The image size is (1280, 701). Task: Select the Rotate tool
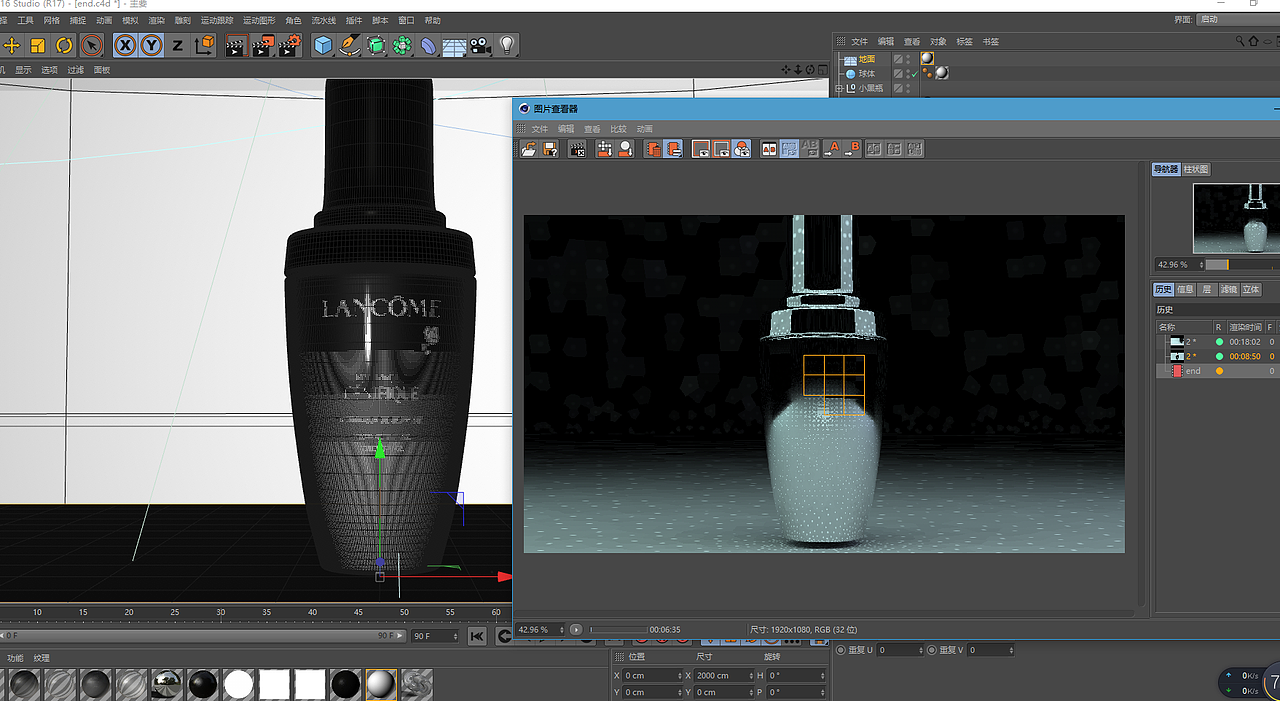(64, 45)
